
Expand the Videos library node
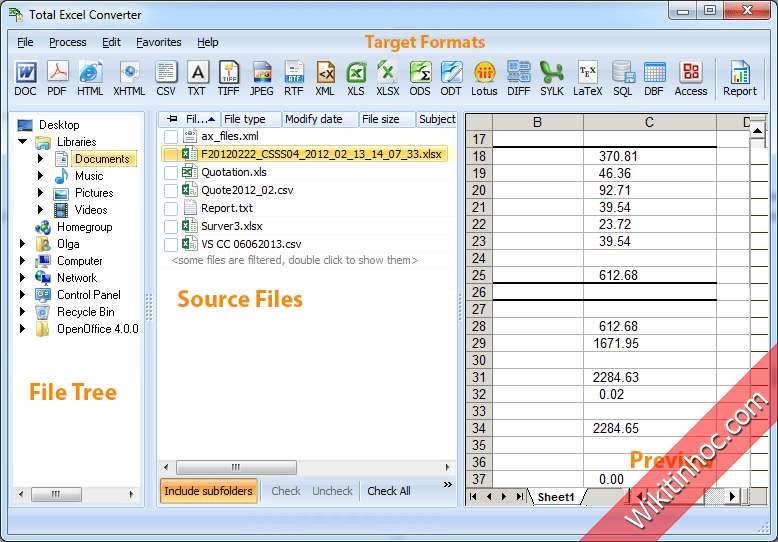tap(41, 209)
